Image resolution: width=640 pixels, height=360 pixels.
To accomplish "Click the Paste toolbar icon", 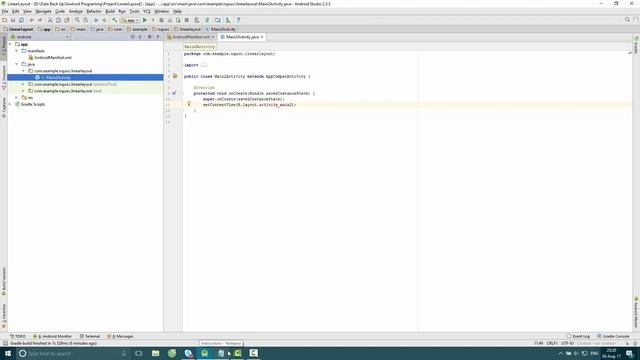I will (x=67, y=20).
